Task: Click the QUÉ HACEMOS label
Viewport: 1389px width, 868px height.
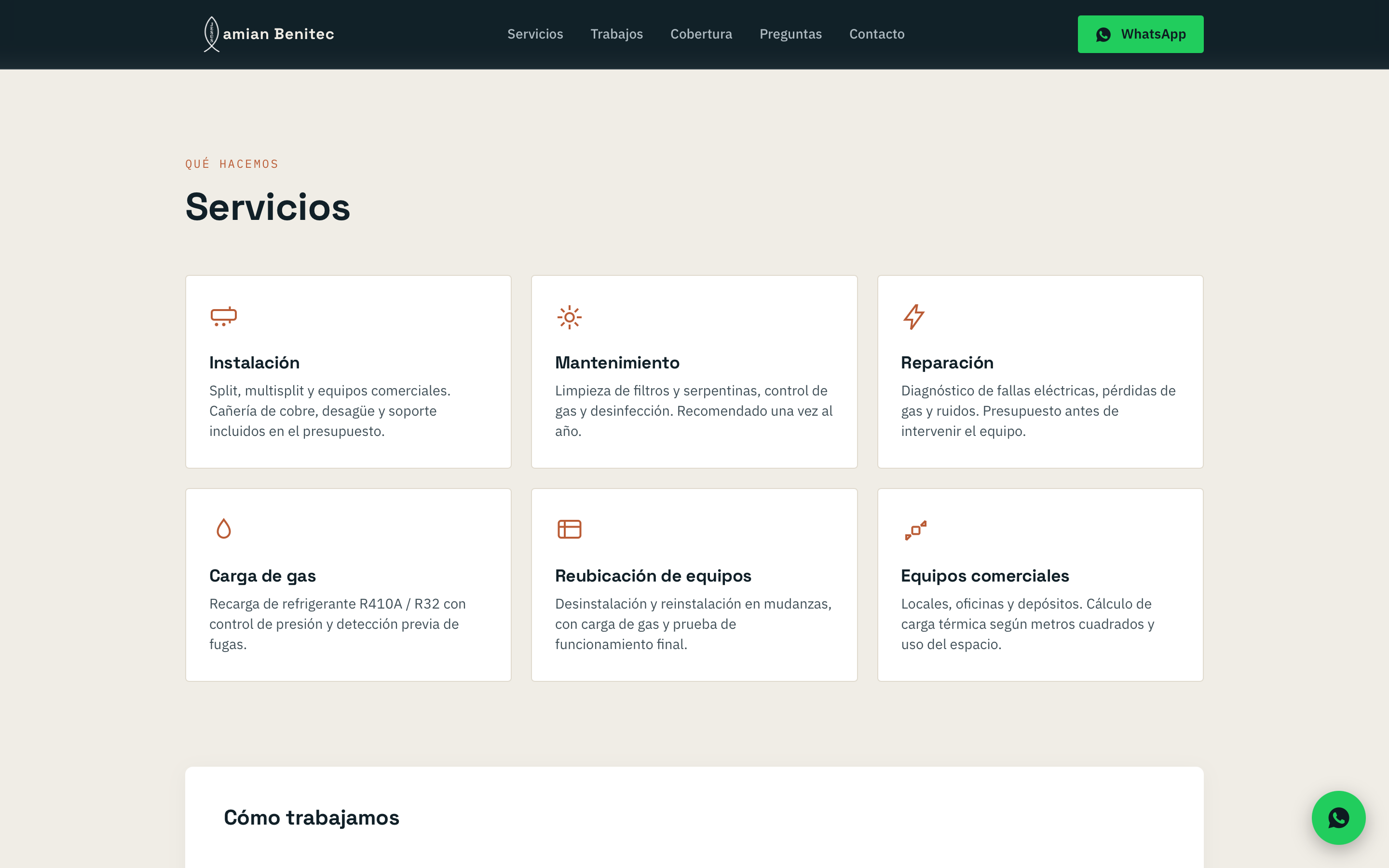Action: pyautogui.click(x=232, y=164)
